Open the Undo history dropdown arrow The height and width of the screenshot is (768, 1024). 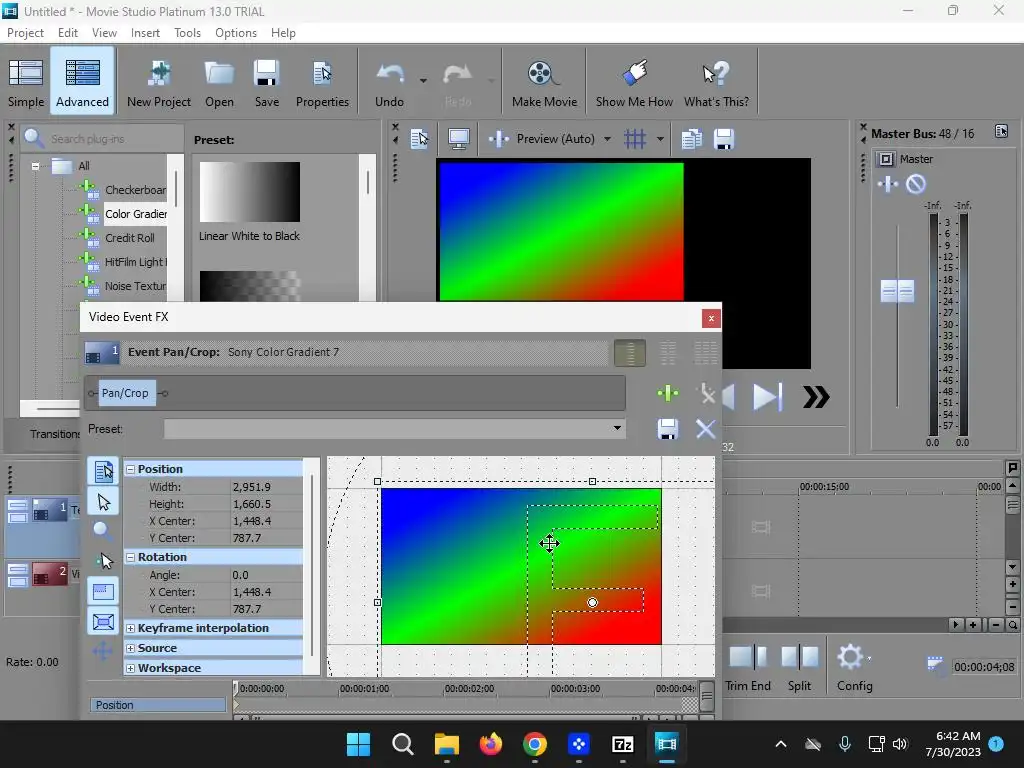(423, 81)
